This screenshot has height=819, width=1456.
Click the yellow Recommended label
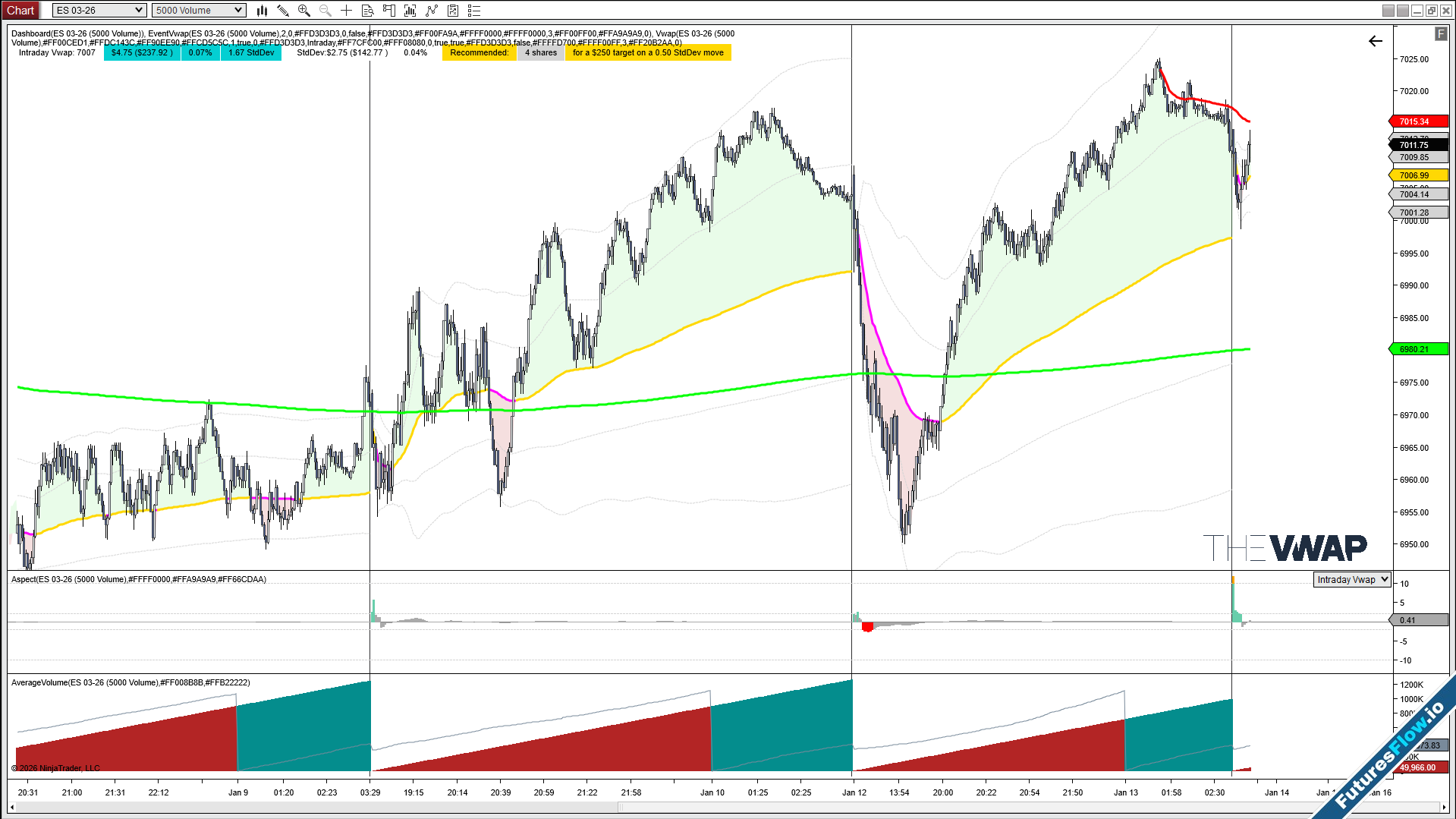479,53
